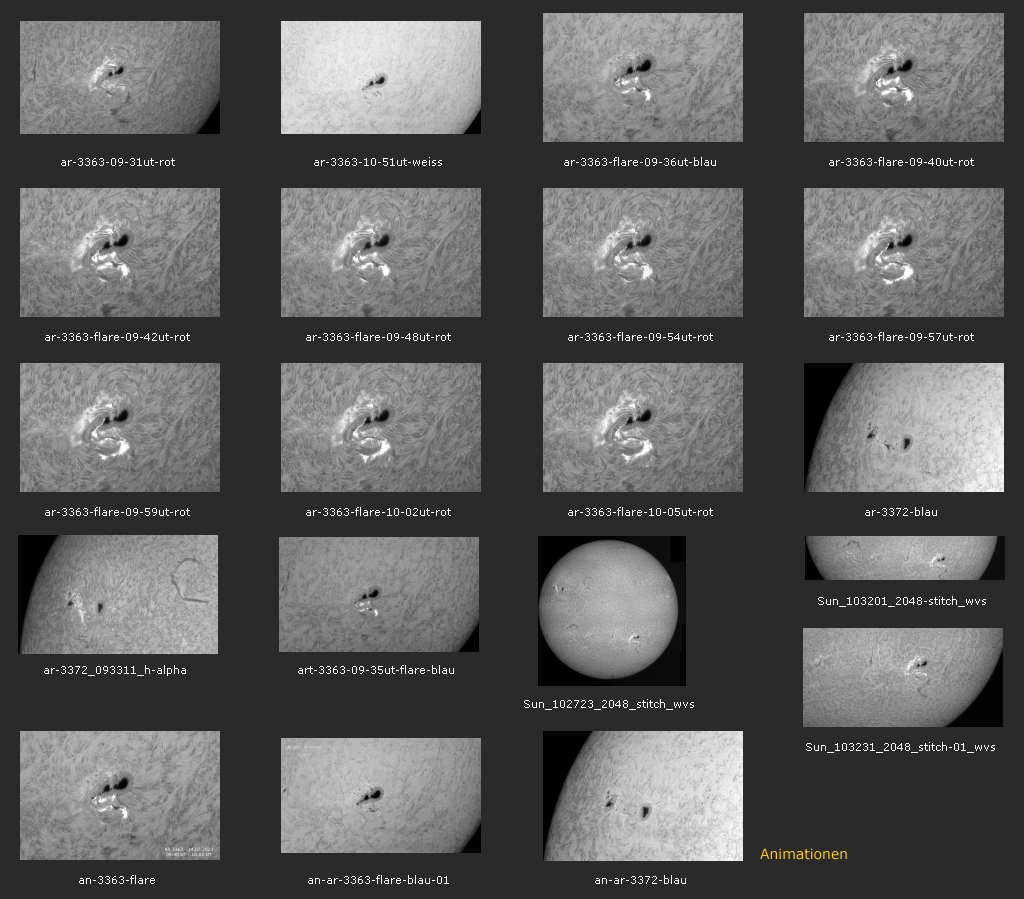Select the Sun_103201_2048-stitch_wvs panorama thumbnail
This screenshot has height=899, width=1024.
[x=902, y=558]
